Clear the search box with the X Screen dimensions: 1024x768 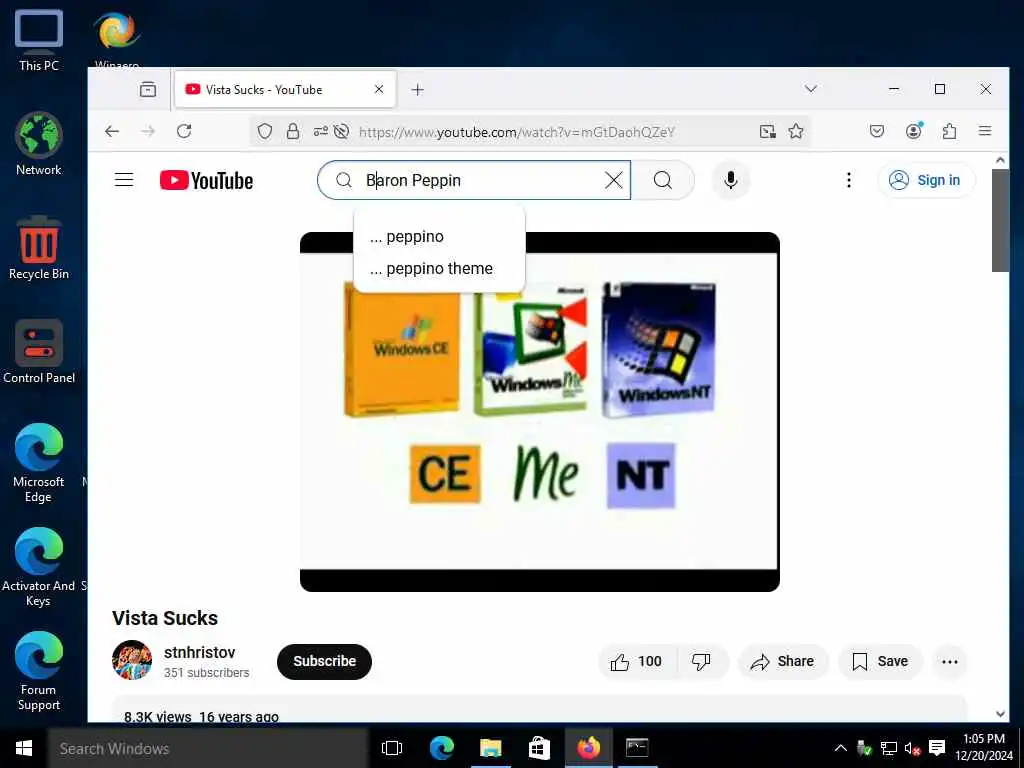pyautogui.click(x=613, y=180)
